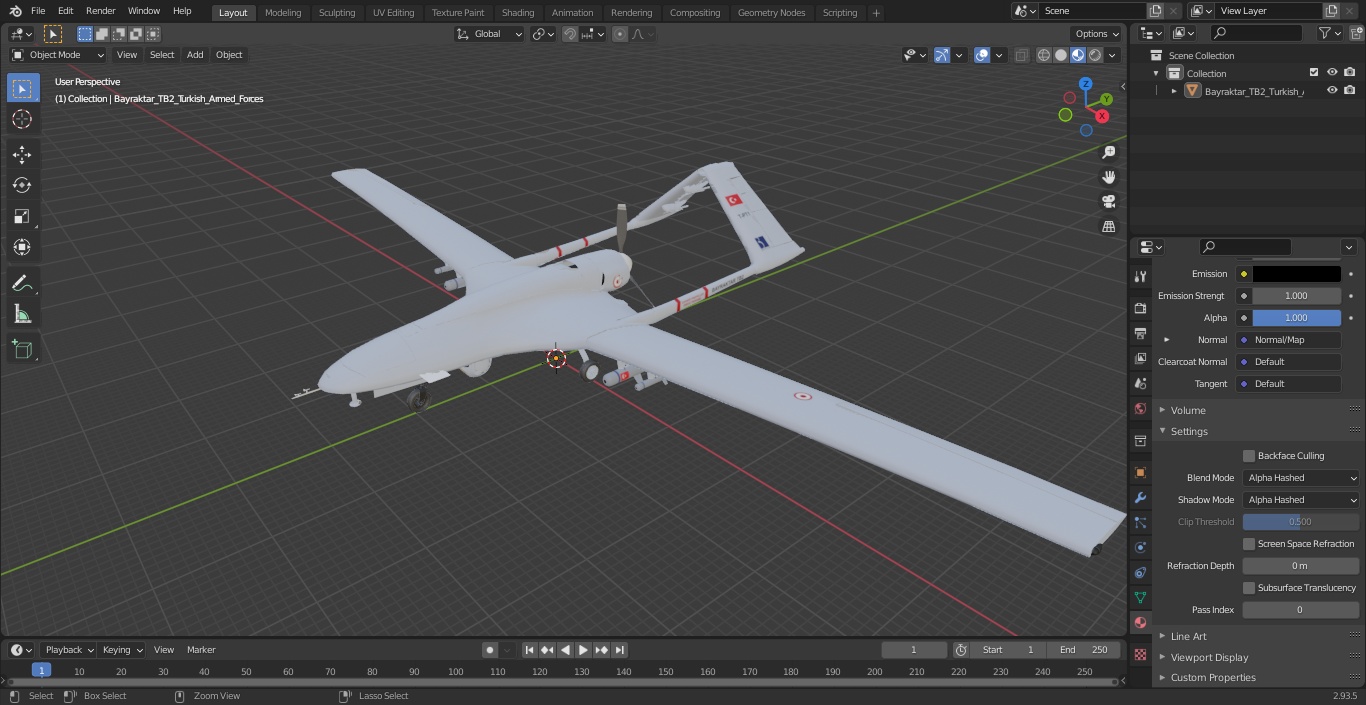This screenshot has width=1366, height=705.
Task: Collapse the Settings panel
Action: click(1189, 431)
